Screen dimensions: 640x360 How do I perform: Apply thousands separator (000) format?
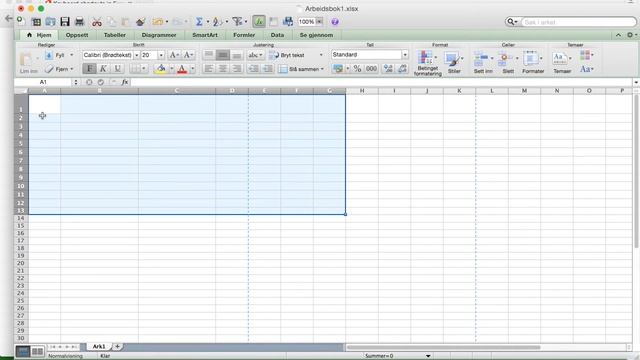coord(371,69)
